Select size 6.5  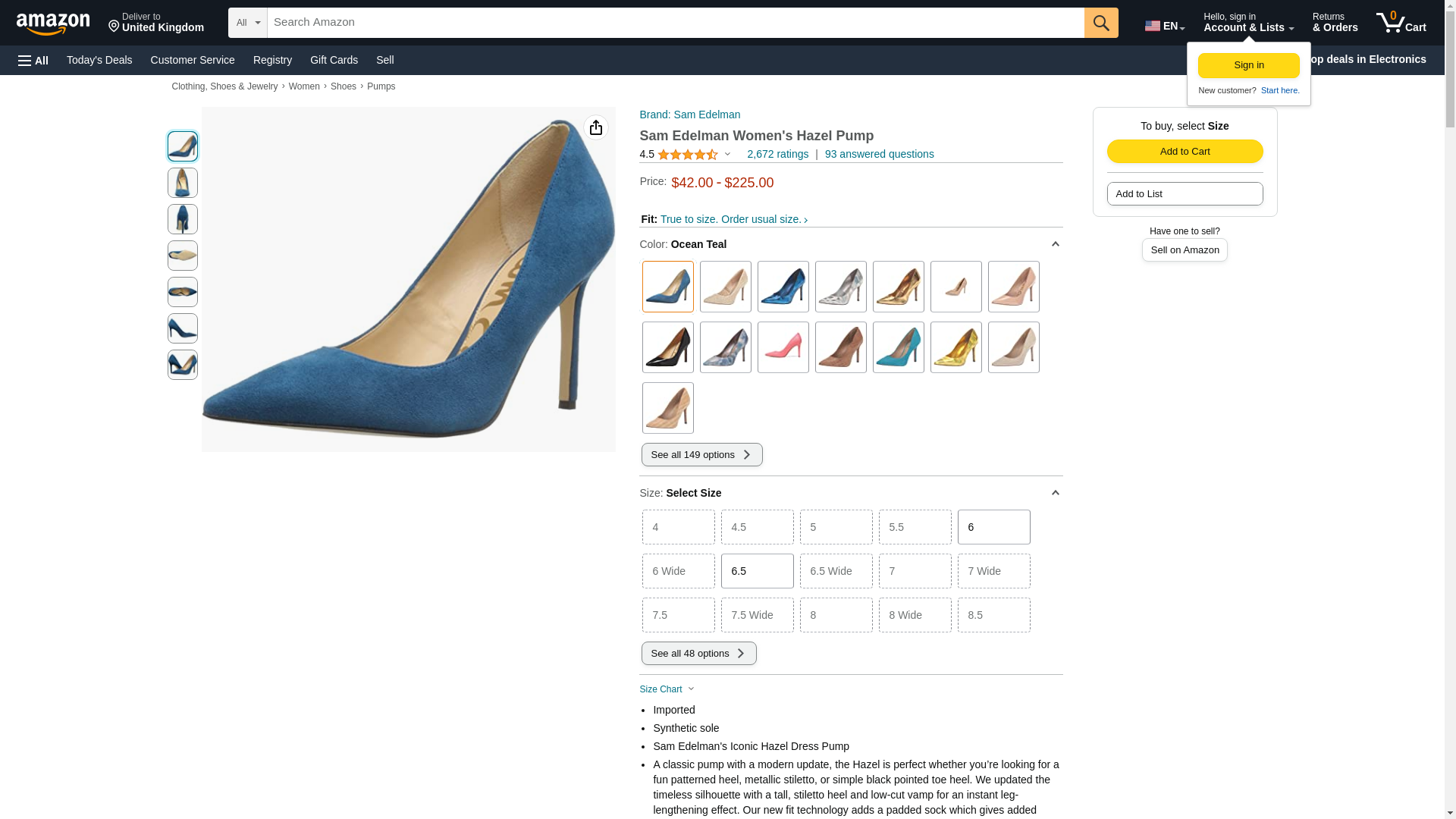(757, 571)
